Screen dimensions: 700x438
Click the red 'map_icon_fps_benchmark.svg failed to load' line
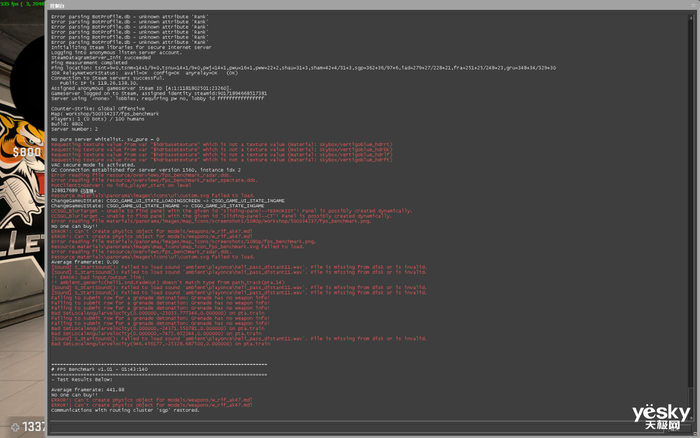coord(177,246)
